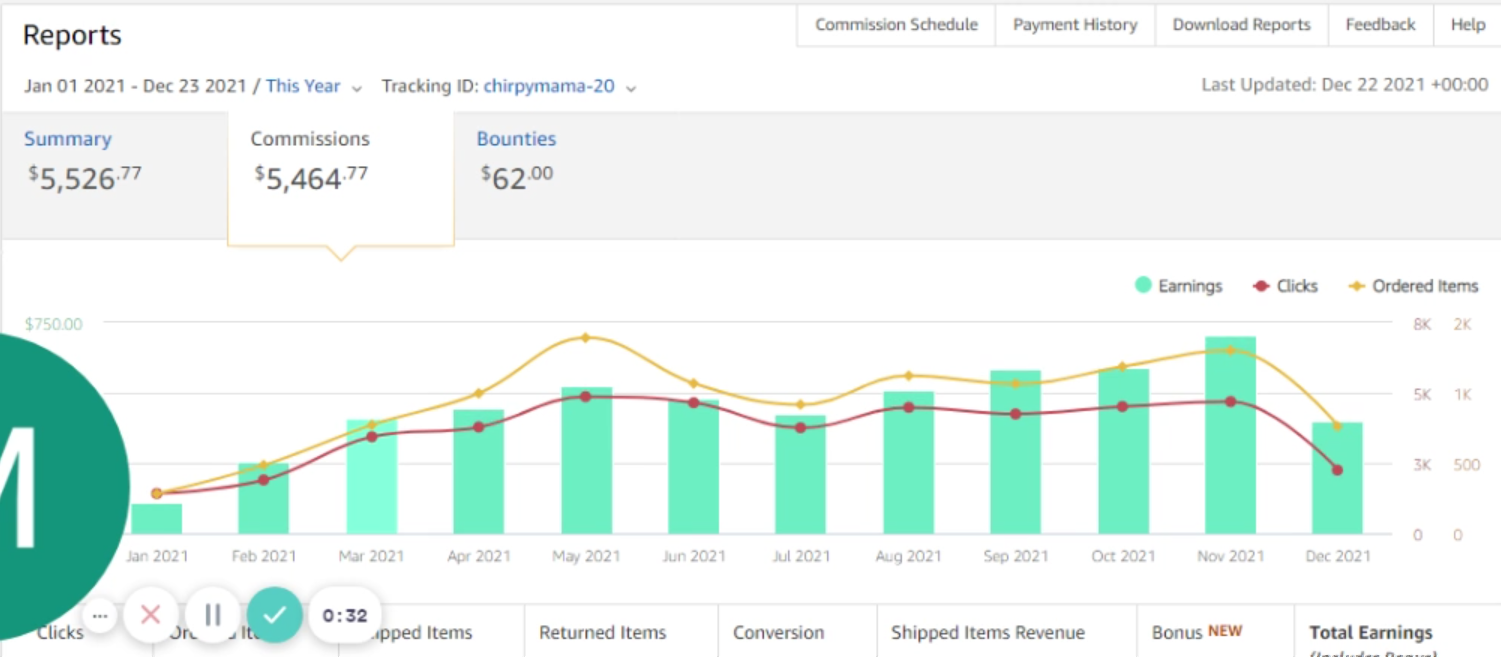Open Payment History
The height and width of the screenshot is (657, 1501).
point(1075,25)
